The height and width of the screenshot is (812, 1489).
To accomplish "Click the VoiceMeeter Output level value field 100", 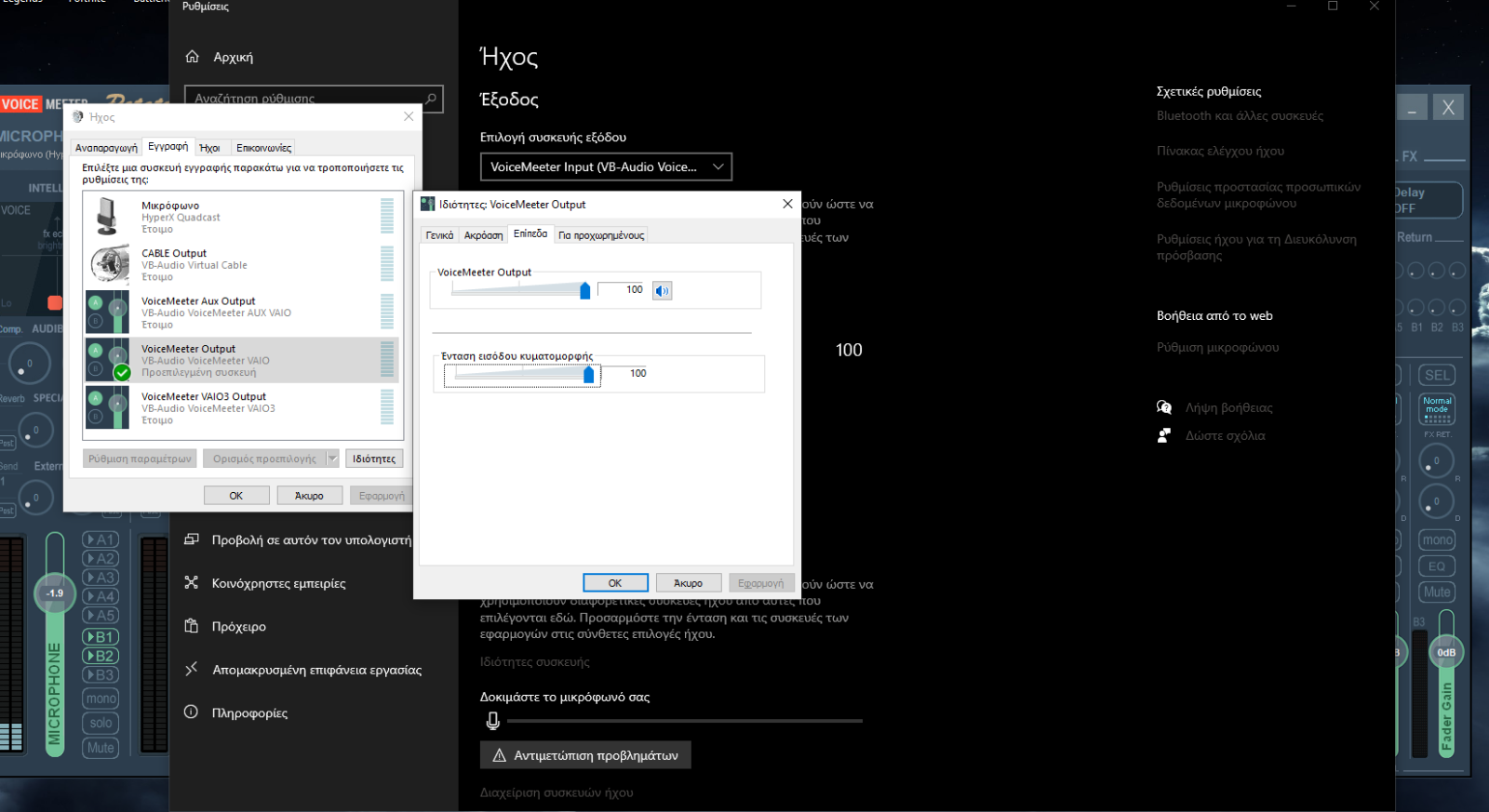I will [x=623, y=290].
